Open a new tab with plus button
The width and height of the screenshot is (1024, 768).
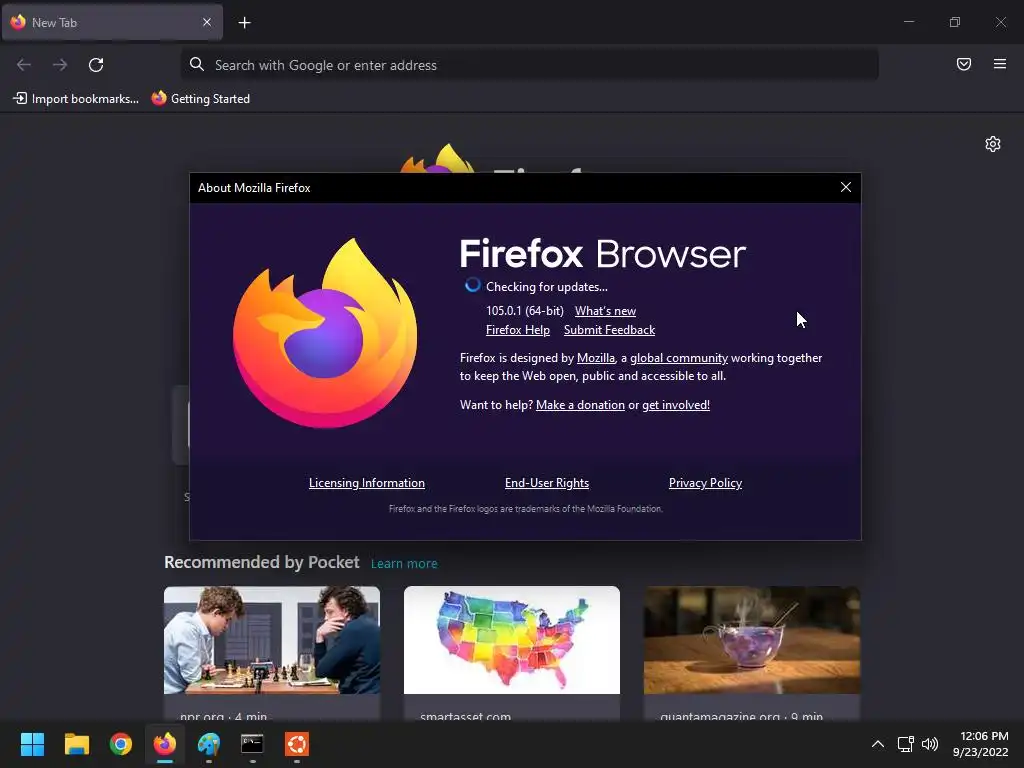click(244, 23)
